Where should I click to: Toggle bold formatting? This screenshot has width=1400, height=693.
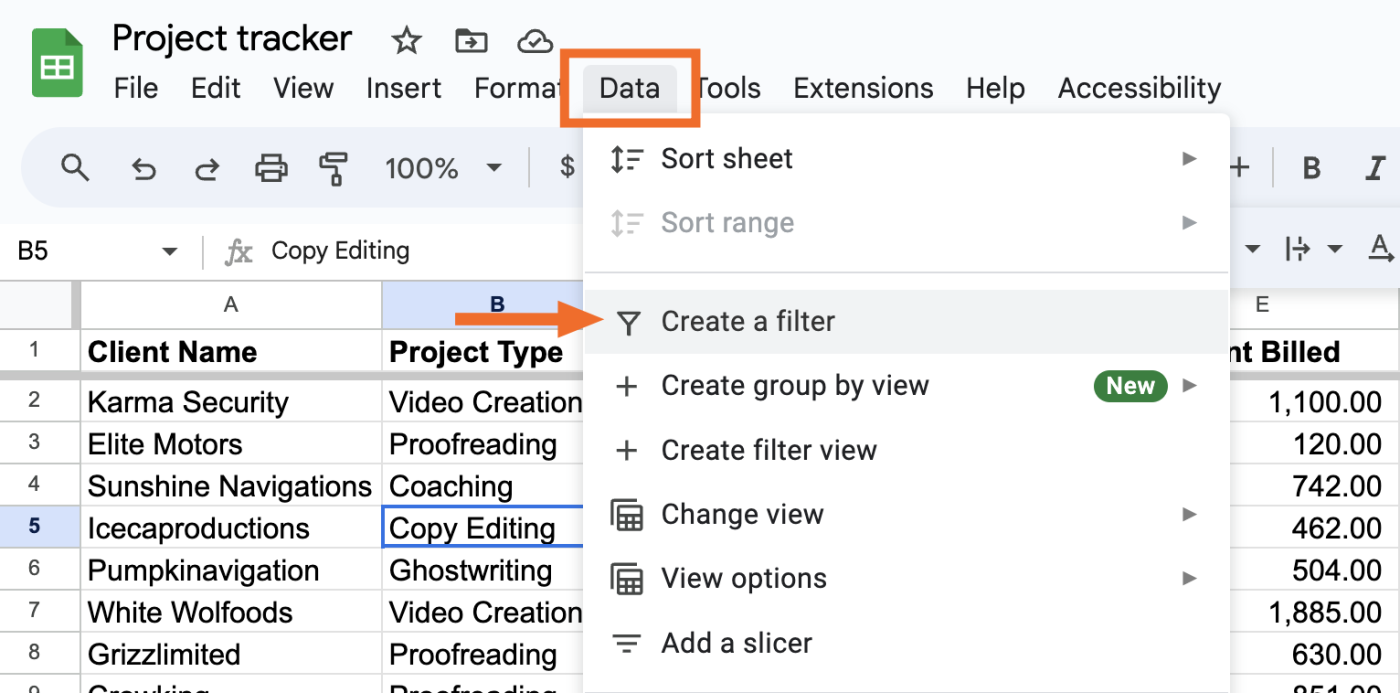(x=1311, y=168)
